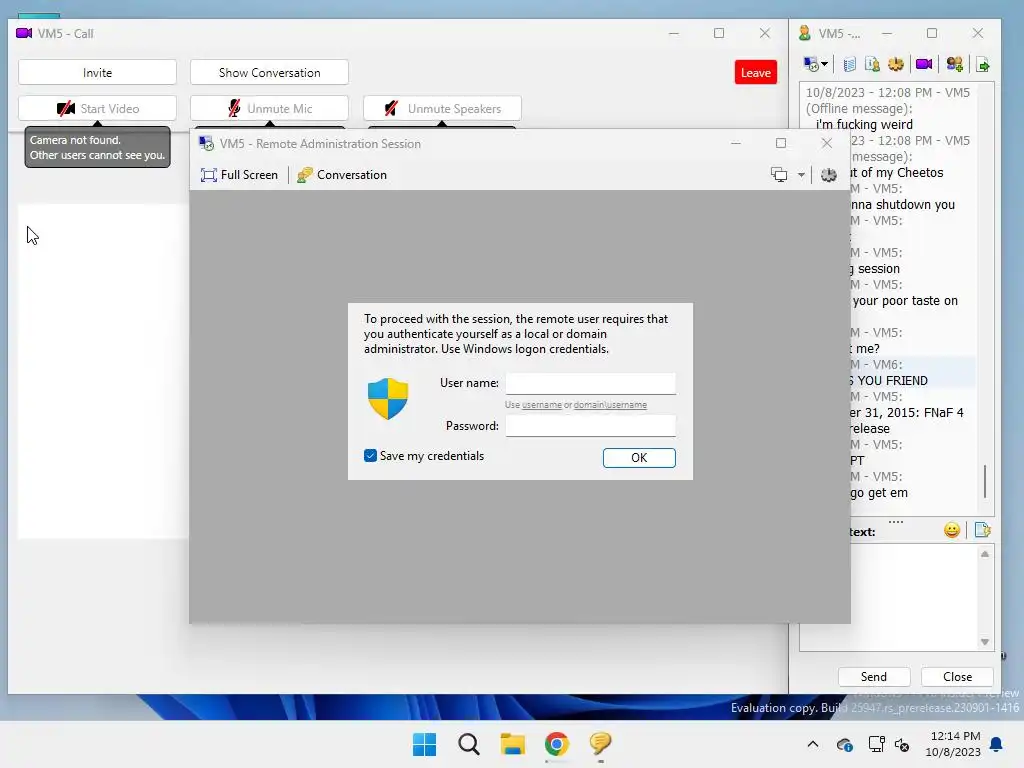Click the add users to conversation icon
The image size is (1024, 768).
(x=954, y=64)
